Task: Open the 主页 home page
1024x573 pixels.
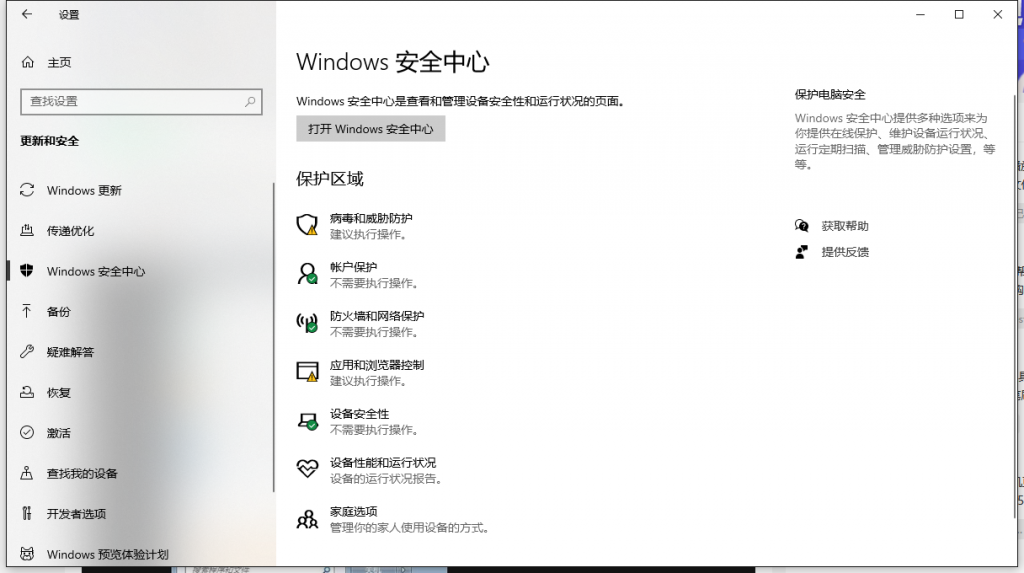Action: (58, 62)
